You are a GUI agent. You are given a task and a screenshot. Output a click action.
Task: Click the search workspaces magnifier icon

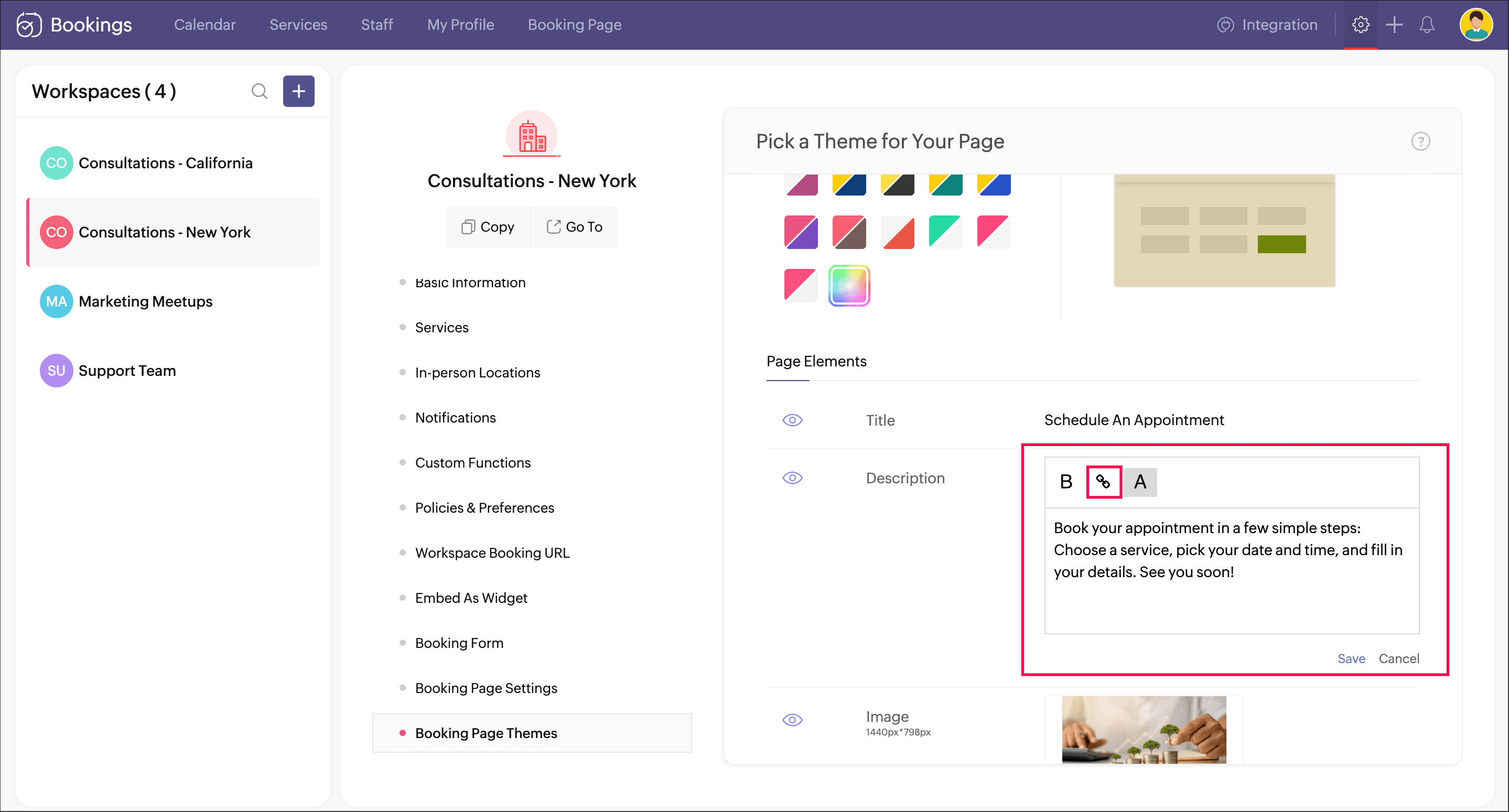(259, 91)
